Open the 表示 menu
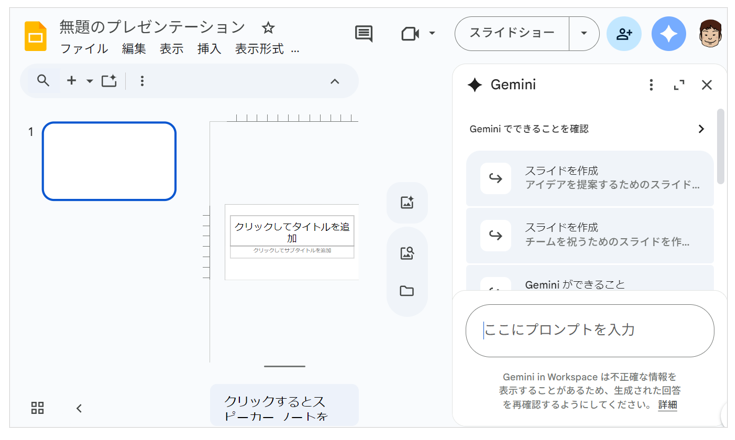Screen dimensions: 735x440 click(171, 49)
